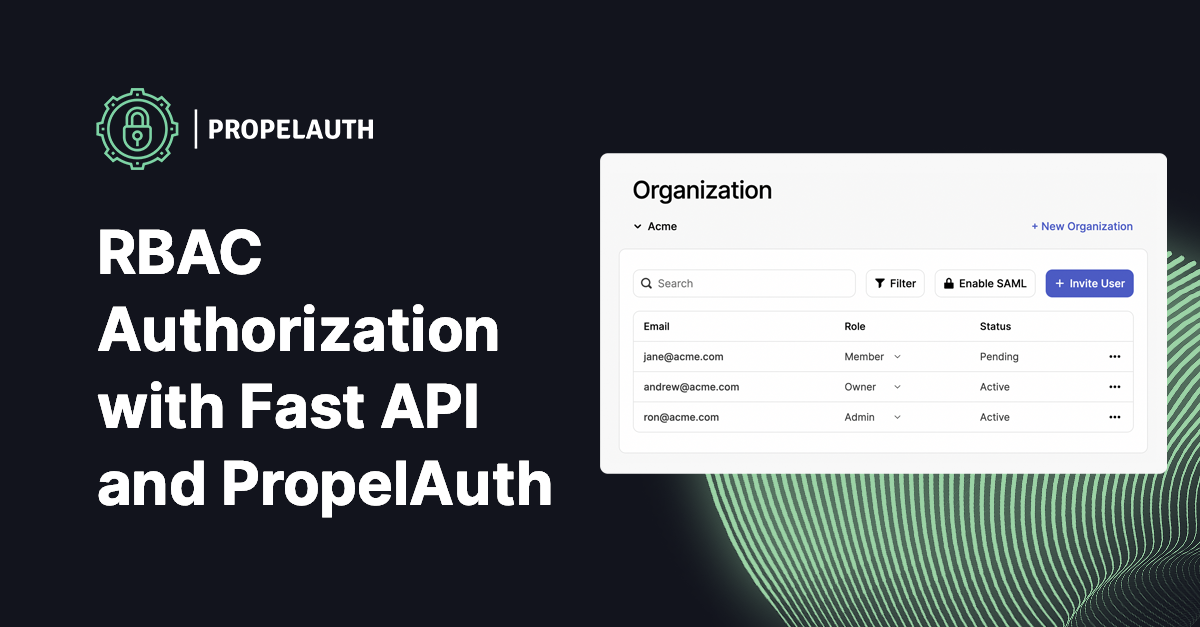Screen dimensions: 1200x627
Task: Click the lock icon on Enable SAML
Action: pyautogui.click(x=949, y=284)
